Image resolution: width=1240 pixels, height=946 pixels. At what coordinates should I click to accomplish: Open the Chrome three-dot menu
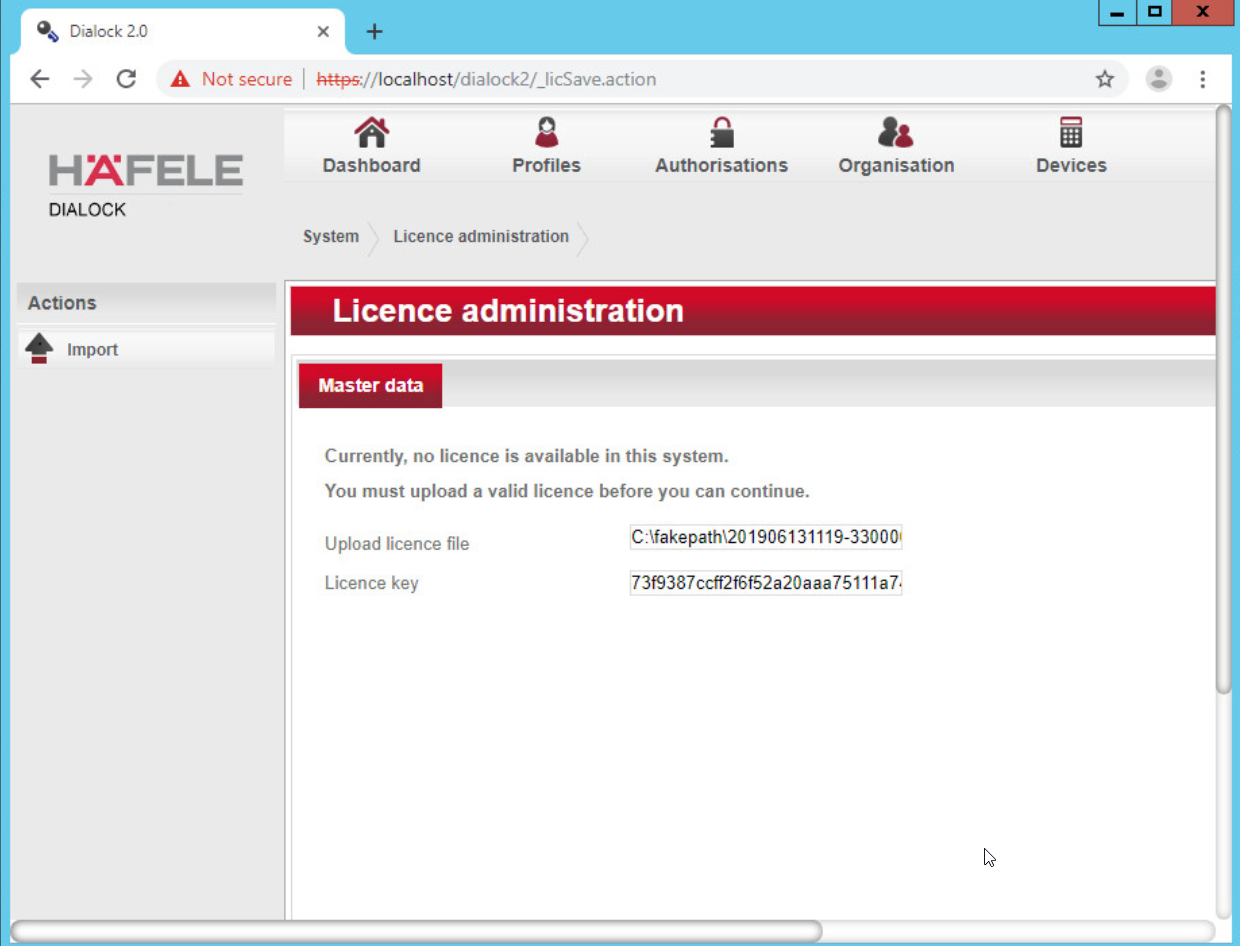click(x=1202, y=79)
